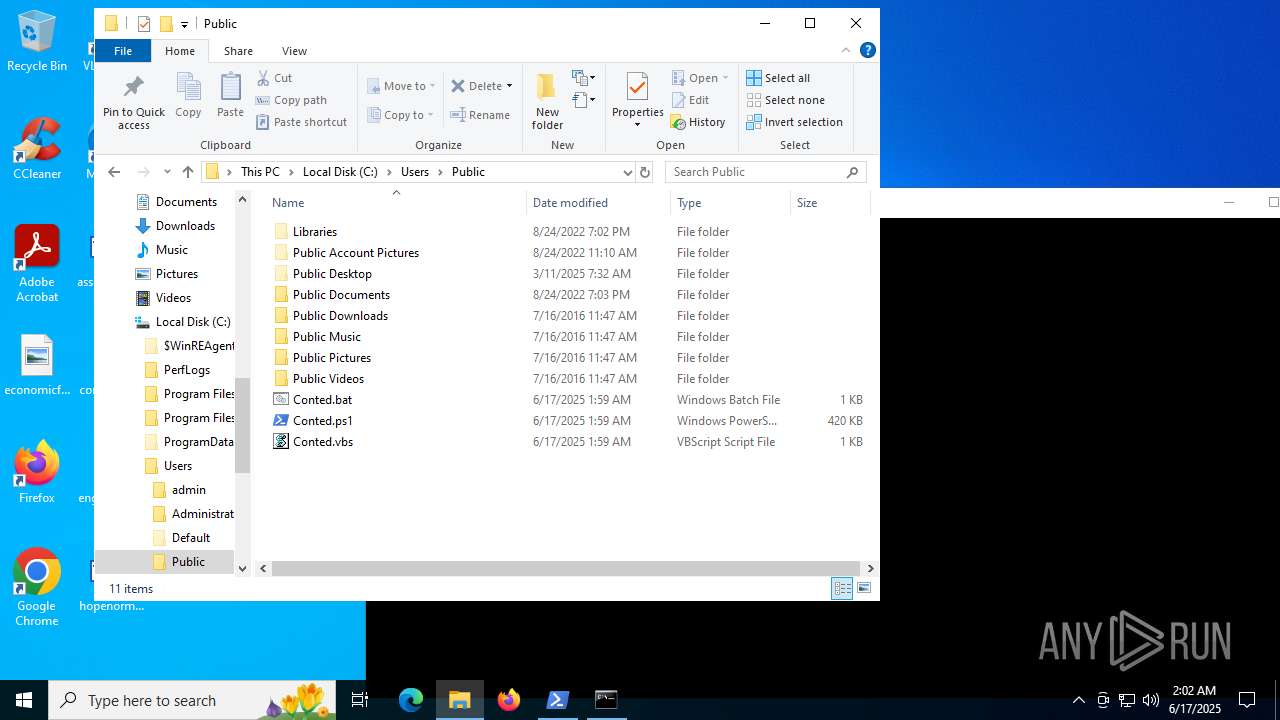The height and width of the screenshot is (720, 1280).
Task: Launch Microsoft Edge from taskbar
Action: 411,700
